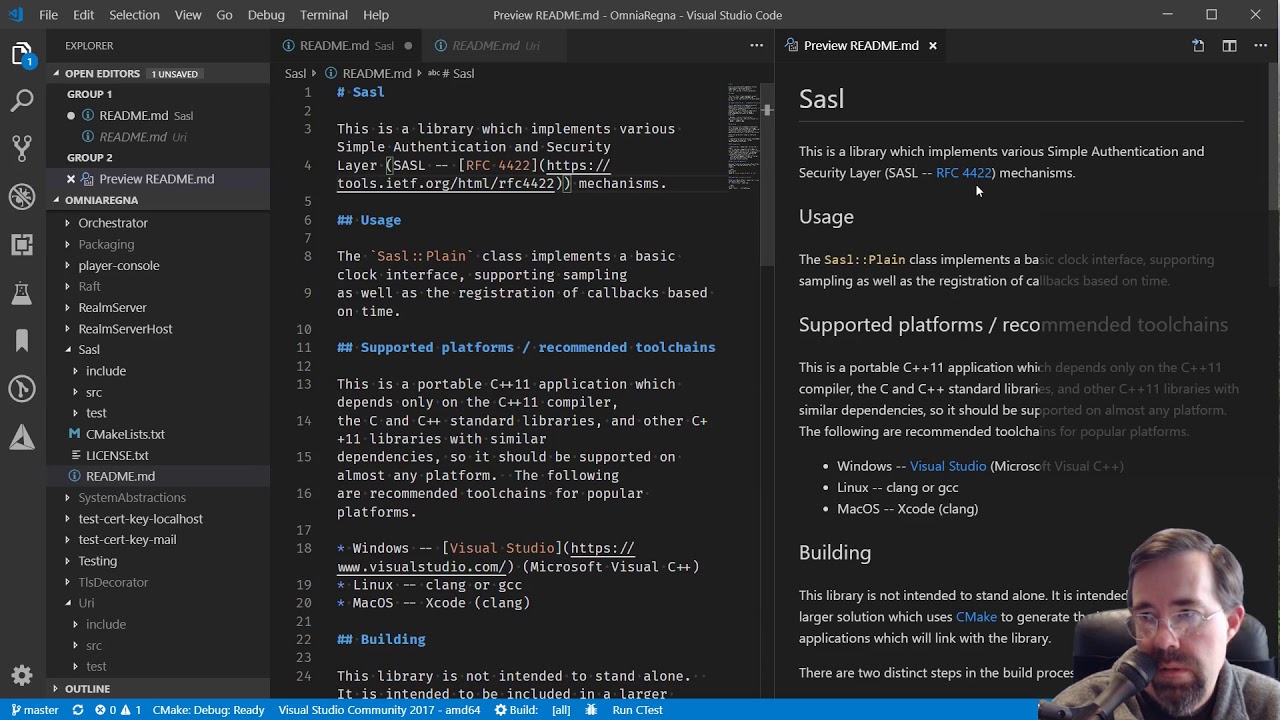Image resolution: width=1280 pixels, height=720 pixels.
Task: Show errors and warnings count in status bar
Action: [118, 710]
